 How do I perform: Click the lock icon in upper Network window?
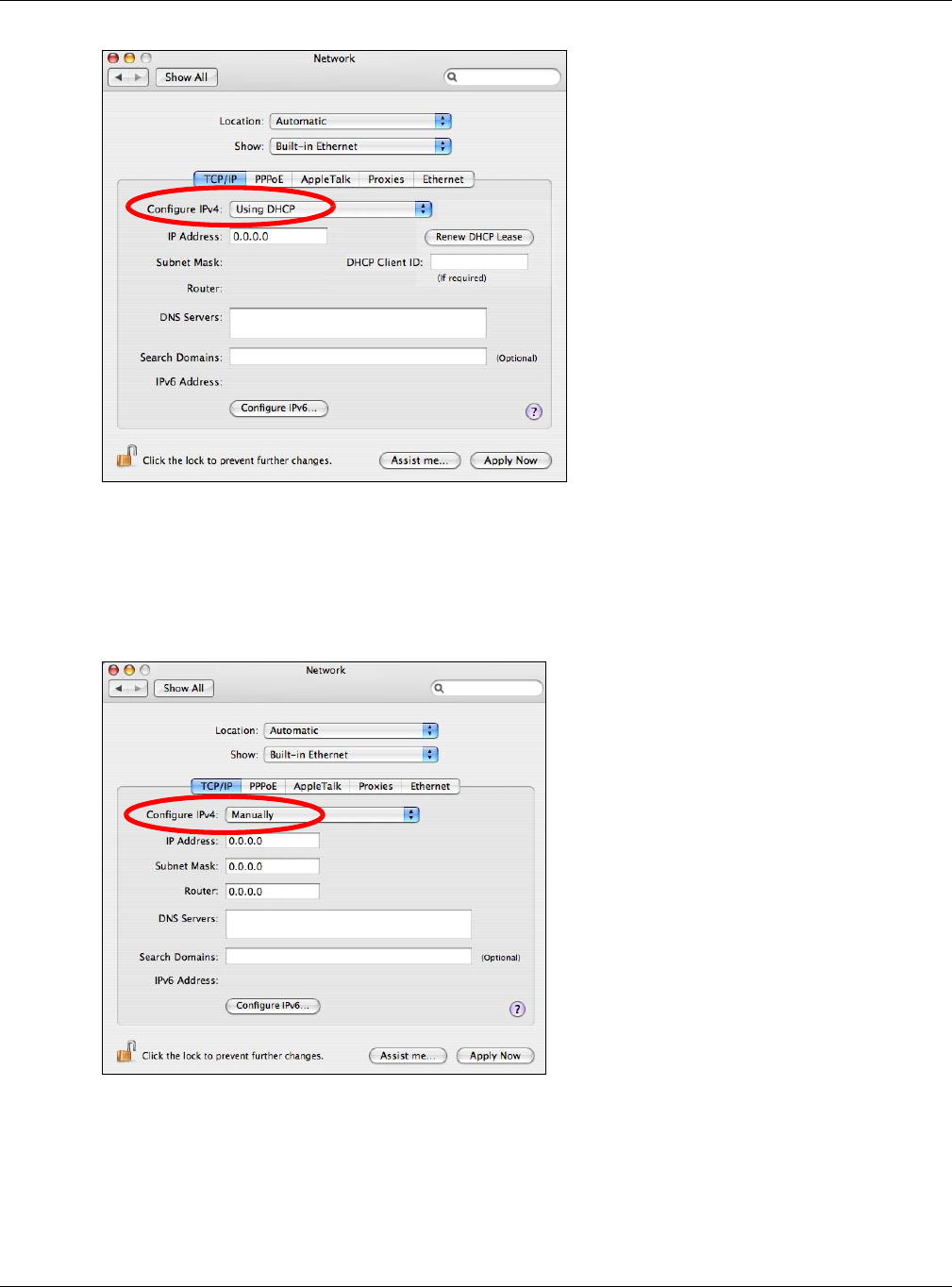coord(126,458)
